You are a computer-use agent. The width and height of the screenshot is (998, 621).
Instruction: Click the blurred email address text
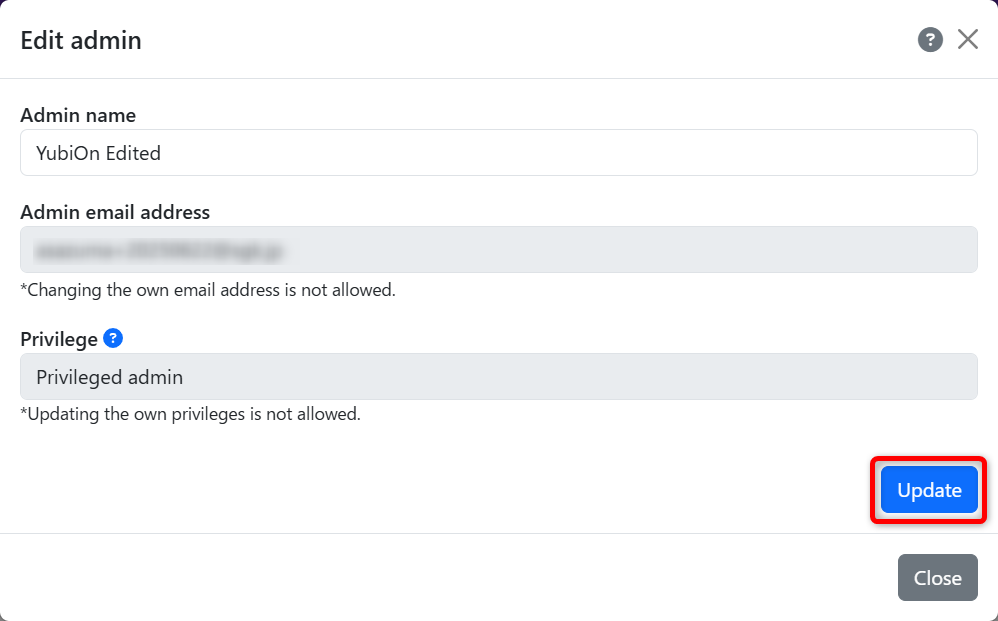[158, 251]
